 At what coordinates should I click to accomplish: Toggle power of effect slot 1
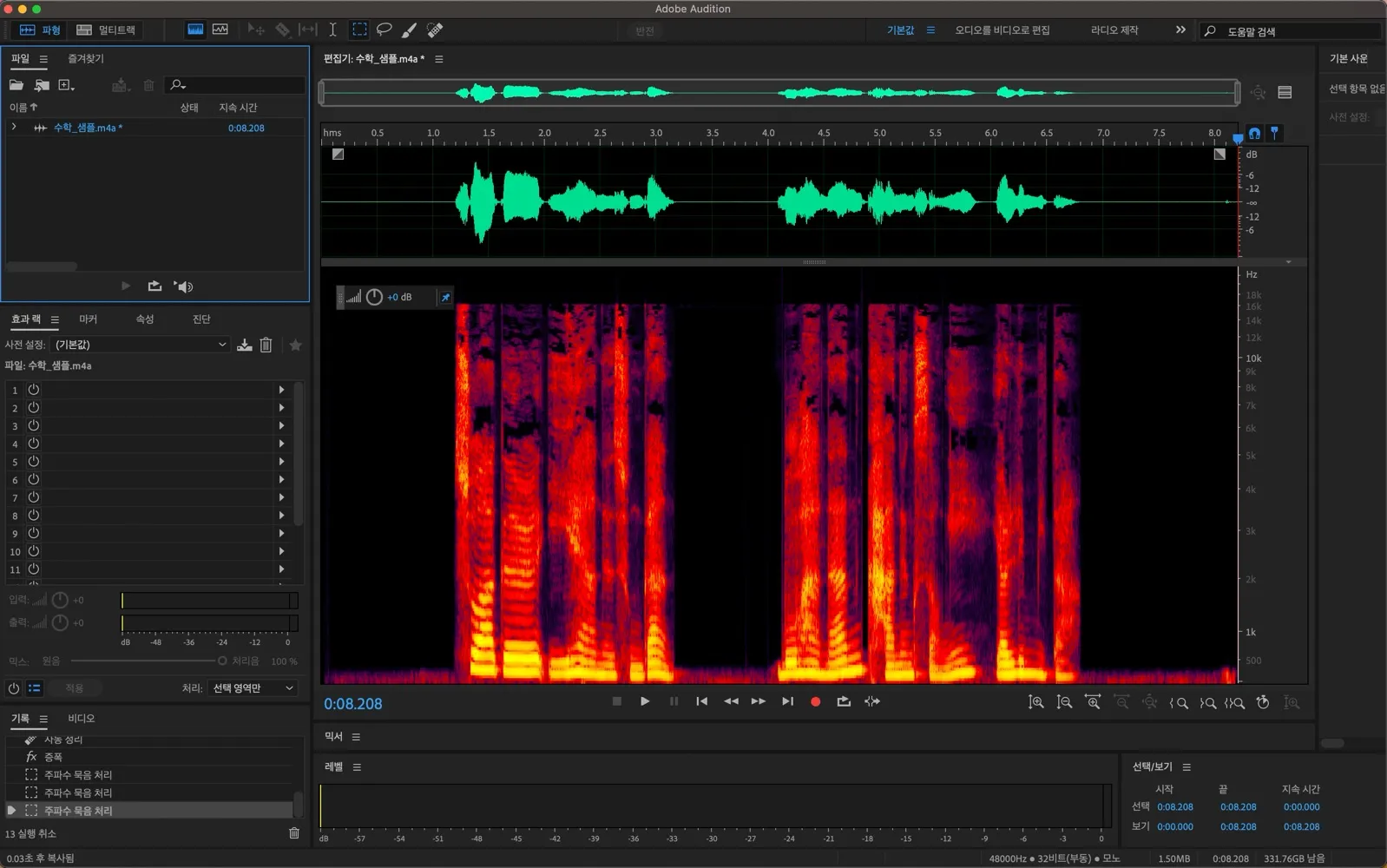(33, 390)
